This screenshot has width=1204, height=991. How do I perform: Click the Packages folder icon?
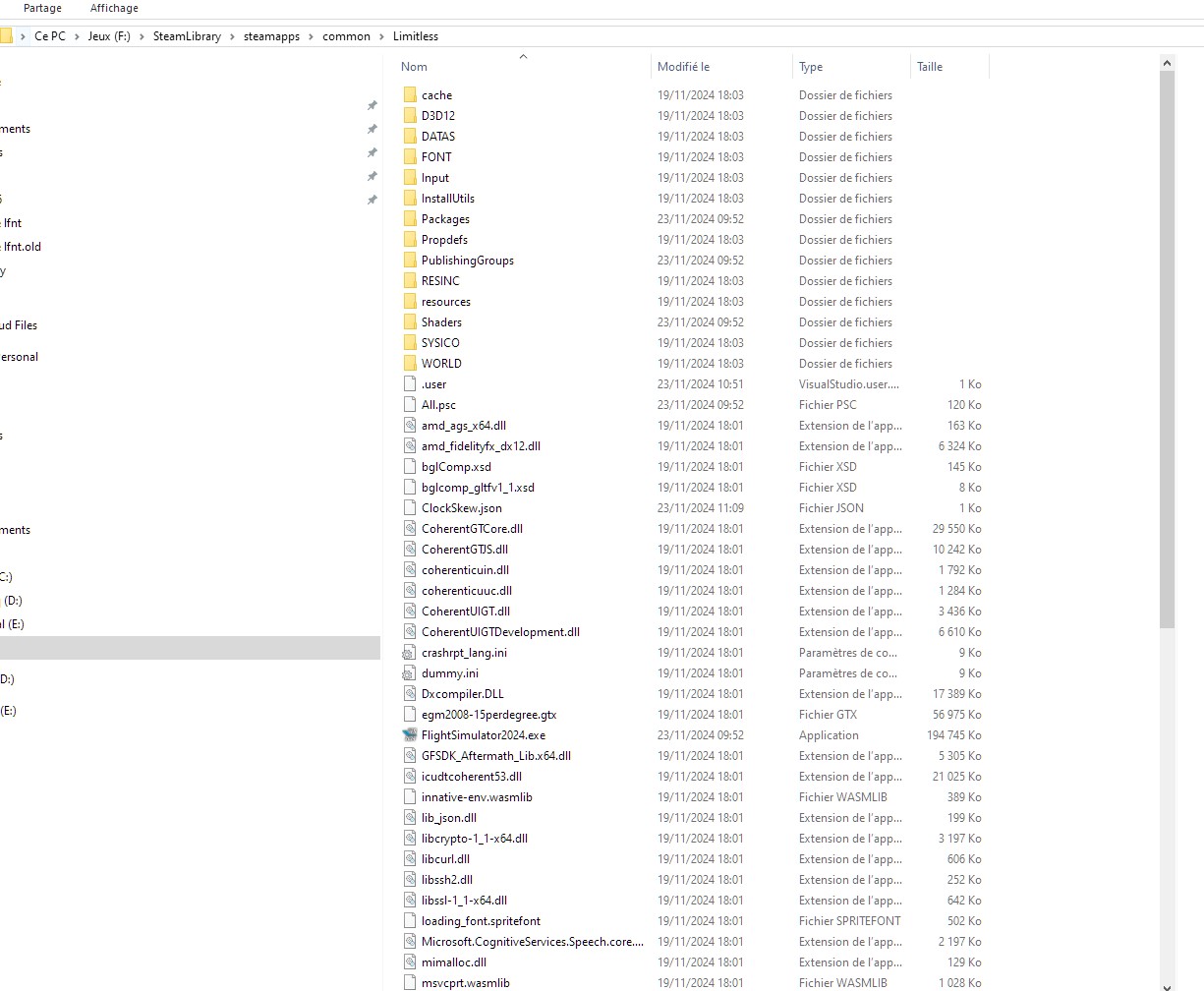tap(410, 219)
